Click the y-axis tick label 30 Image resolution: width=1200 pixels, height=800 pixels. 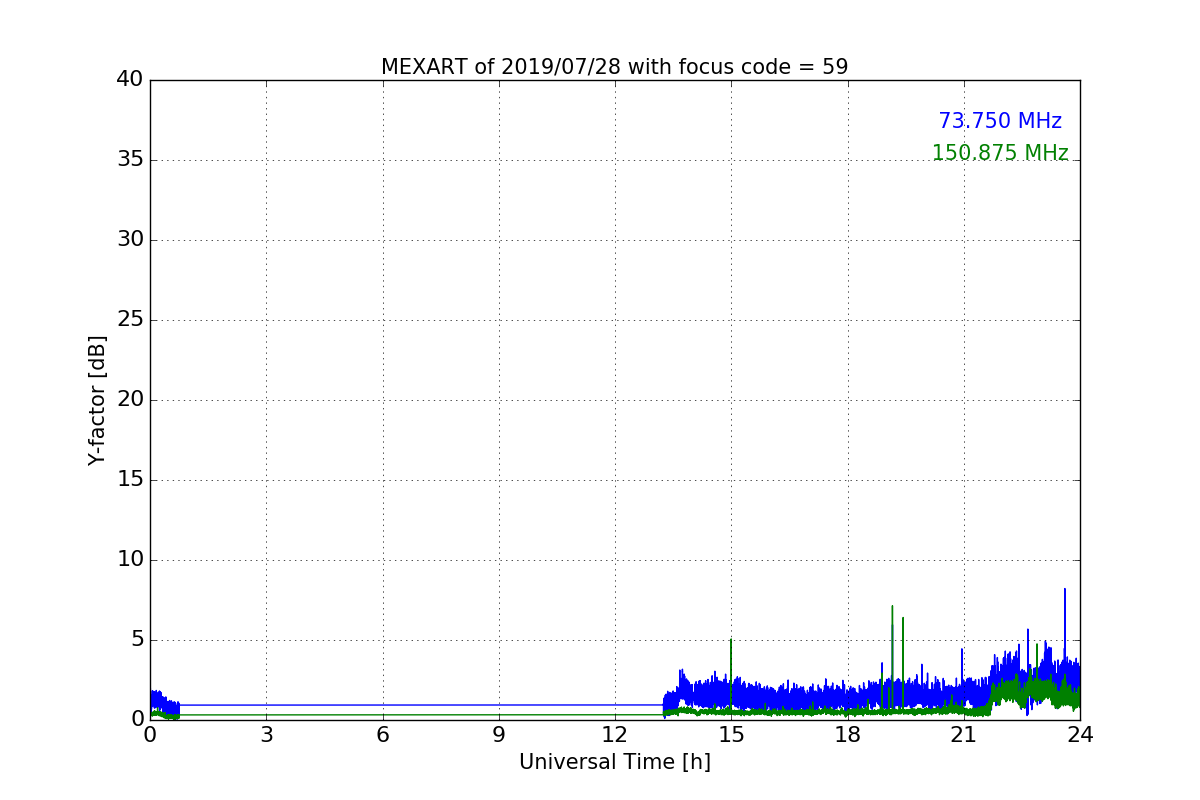coord(130,240)
